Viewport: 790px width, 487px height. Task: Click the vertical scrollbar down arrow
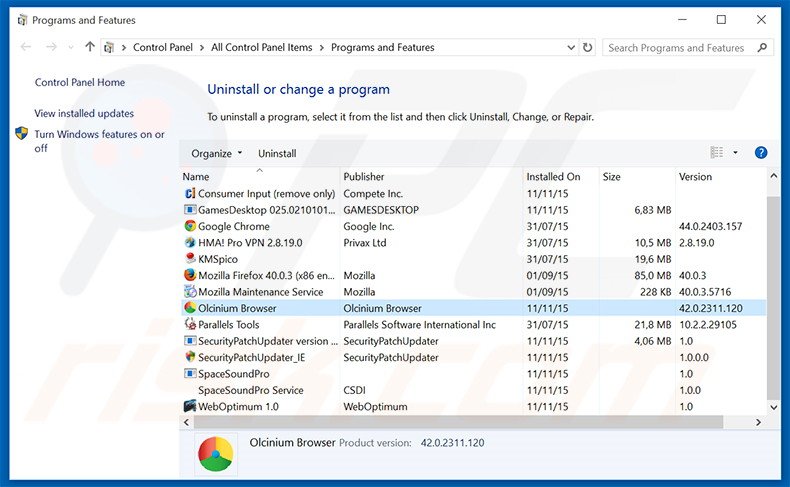[773, 407]
